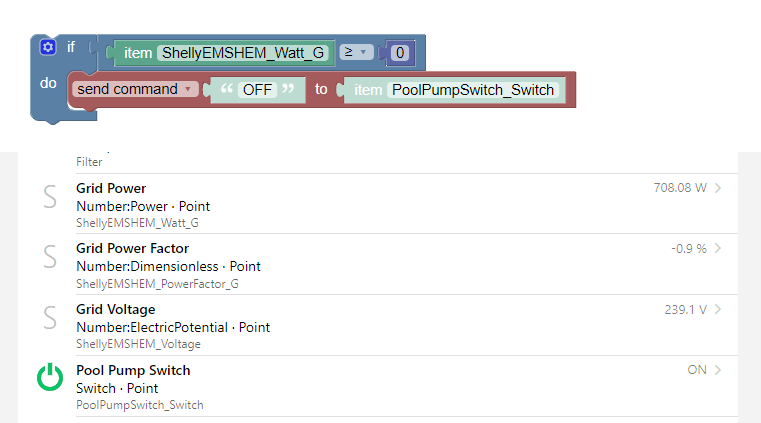This screenshot has height=423, width=761.
Task: Edit the OFF text string value
Action: pos(257,90)
